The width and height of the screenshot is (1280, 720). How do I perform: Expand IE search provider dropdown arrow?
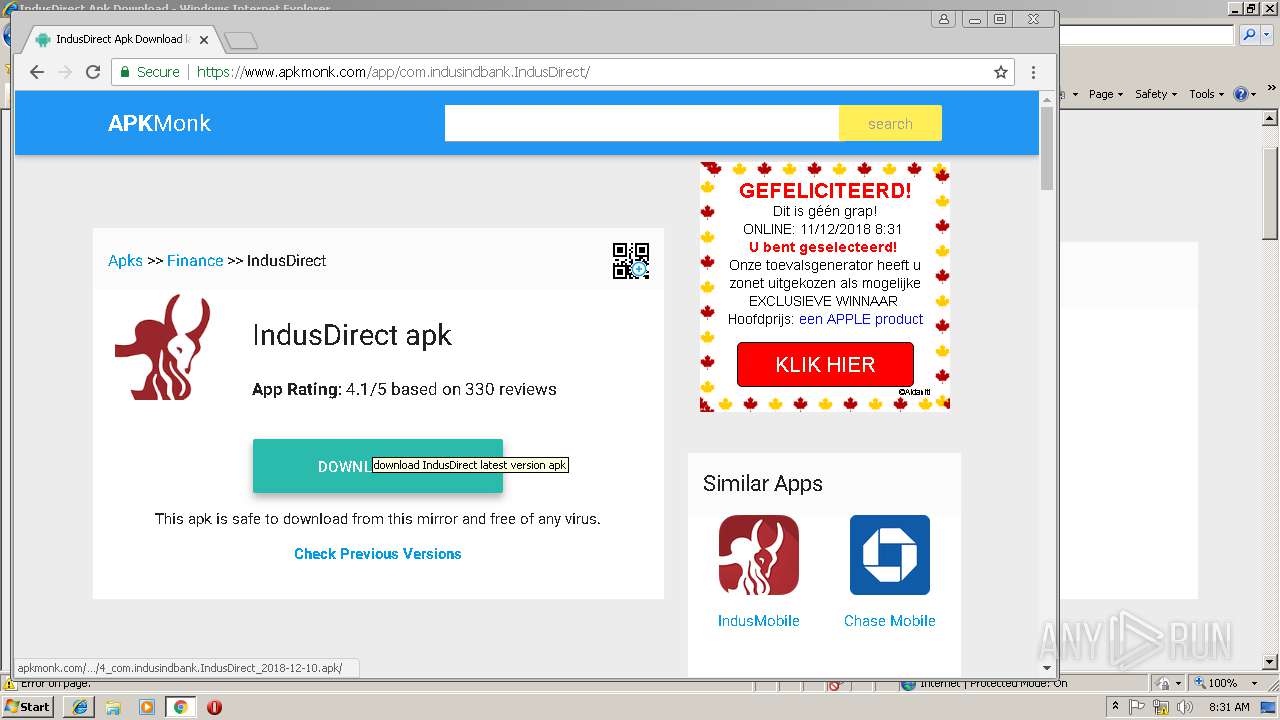1265,35
